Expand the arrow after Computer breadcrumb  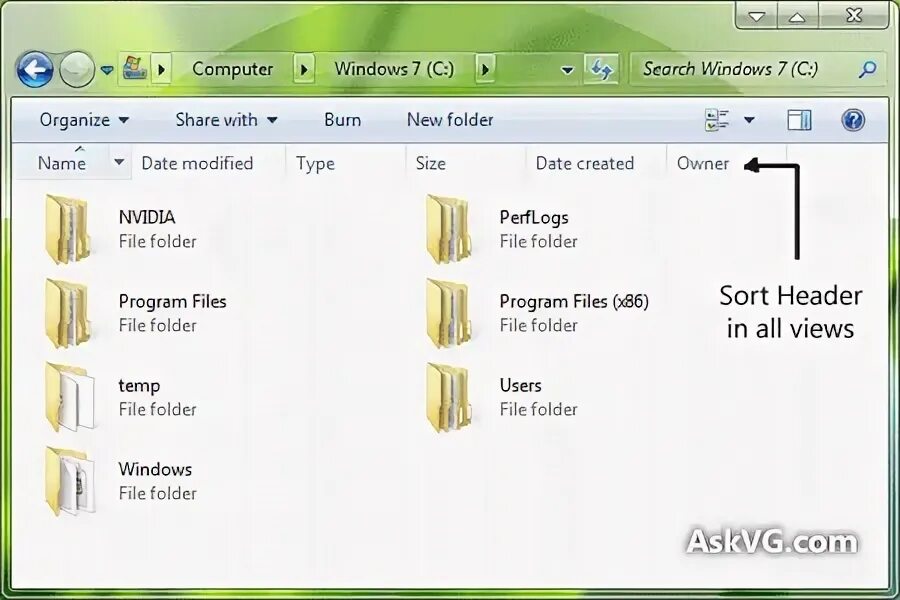tap(304, 69)
